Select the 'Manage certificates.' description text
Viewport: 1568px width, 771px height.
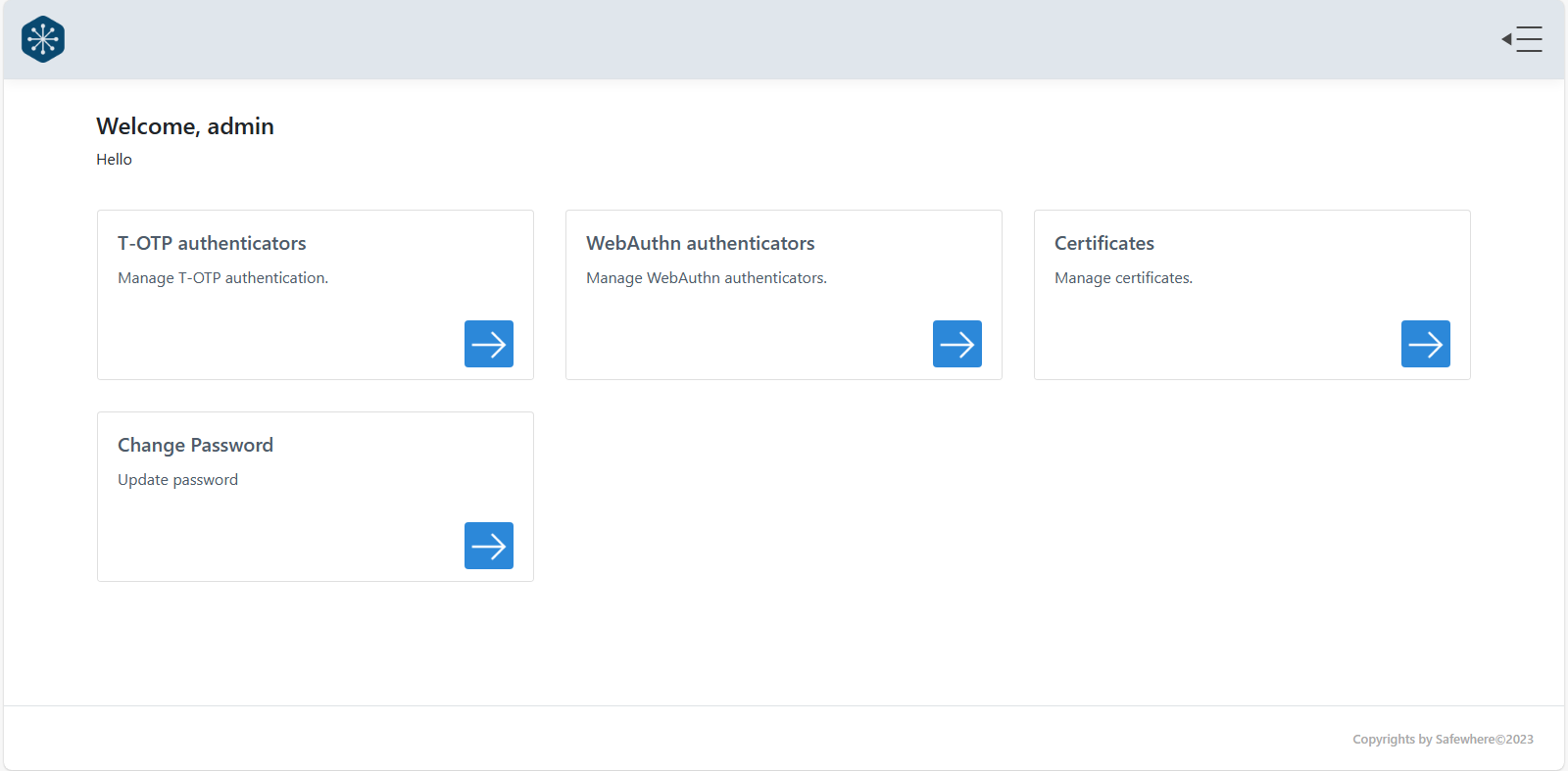pyautogui.click(x=1123, y=278)
